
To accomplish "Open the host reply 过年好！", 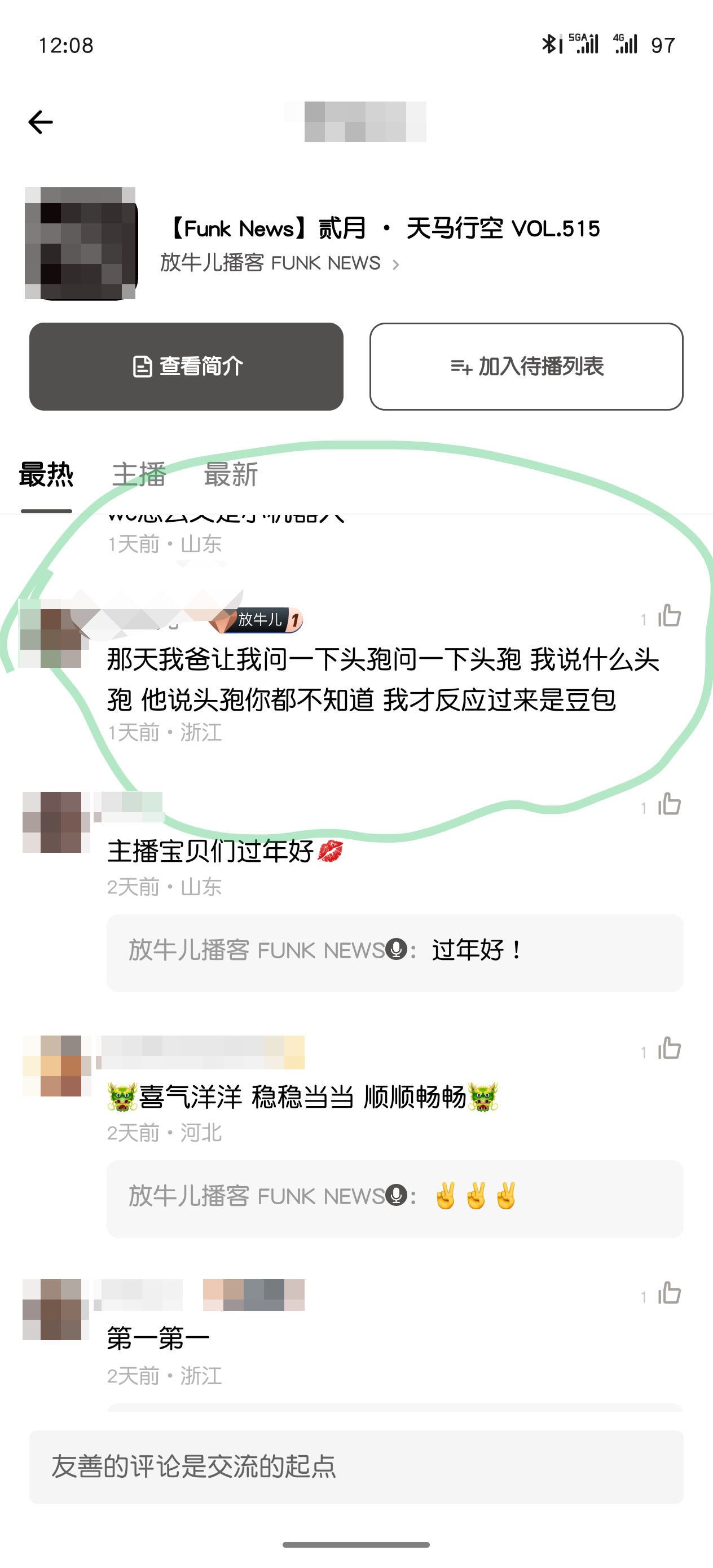I will click(394, 953).
